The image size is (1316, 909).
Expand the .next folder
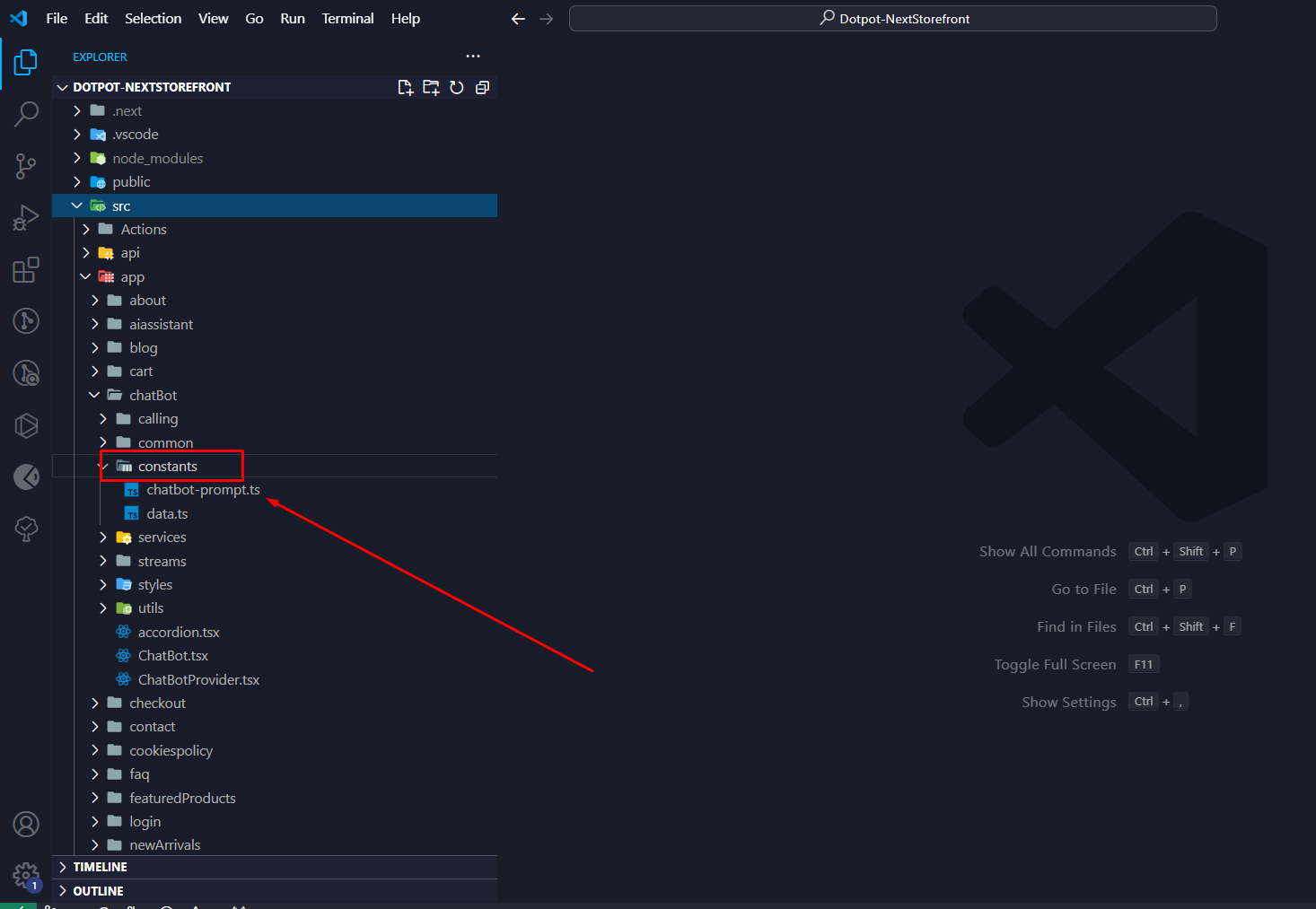[x=275, y=111]
